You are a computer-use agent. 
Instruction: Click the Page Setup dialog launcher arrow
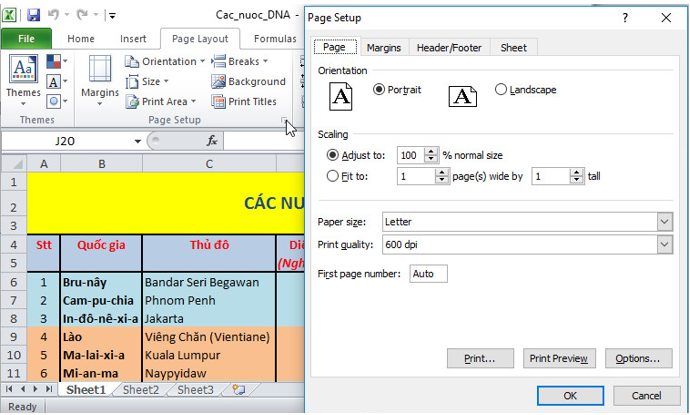tap(284, 120)
